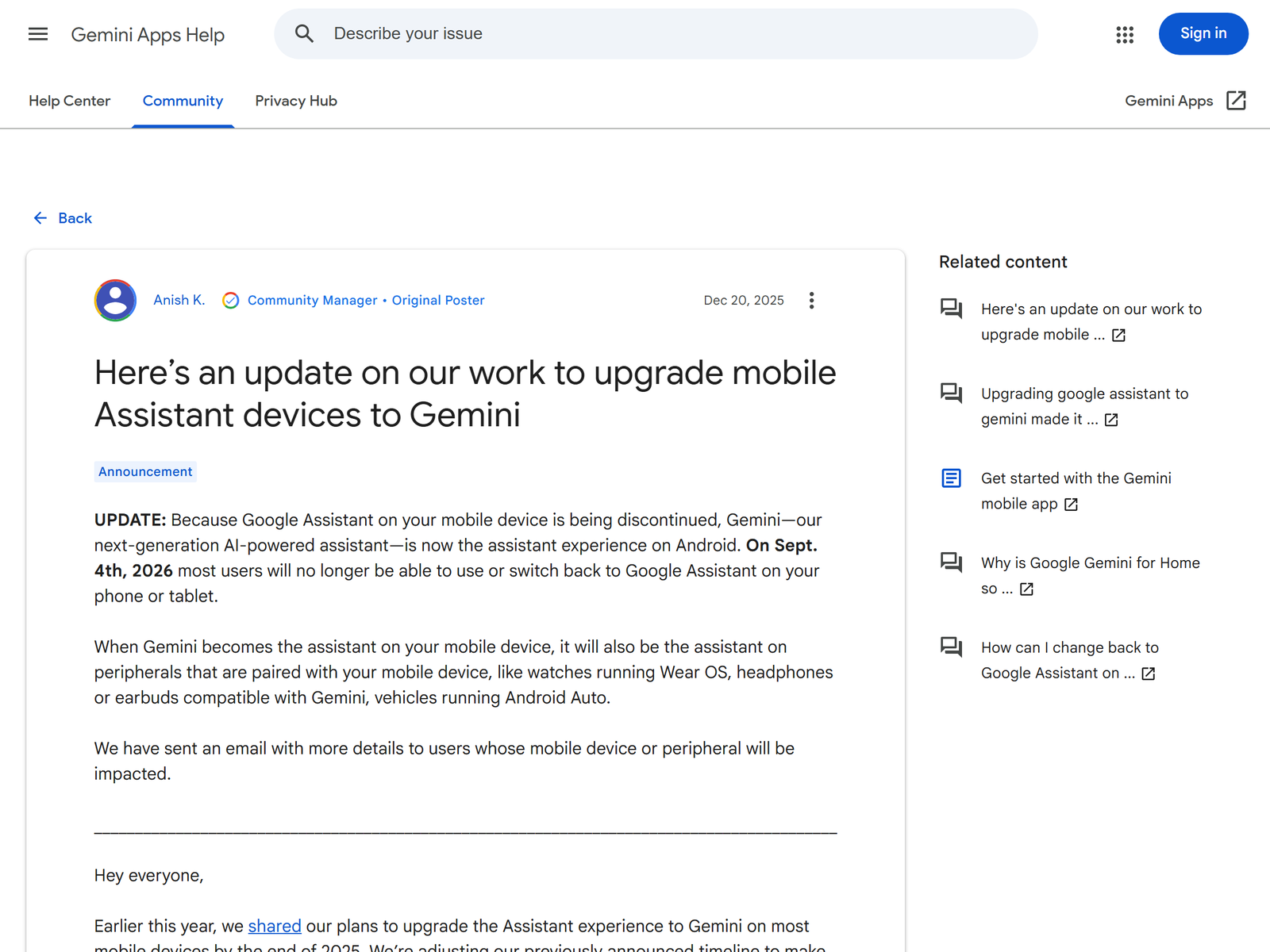Click external-link icon after "so ..."
The height and width of the screenshot is (952, 1270).
(1026, 589)
